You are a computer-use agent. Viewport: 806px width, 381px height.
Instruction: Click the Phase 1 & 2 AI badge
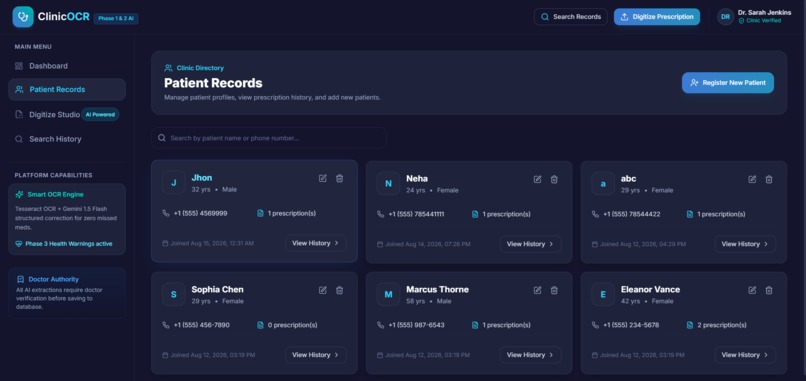[116, 19]
